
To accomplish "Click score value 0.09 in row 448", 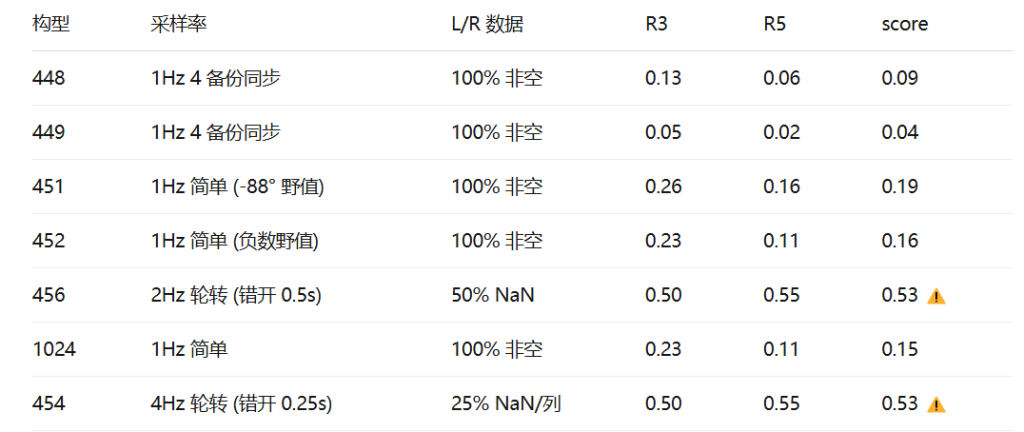I will [899, 78].
